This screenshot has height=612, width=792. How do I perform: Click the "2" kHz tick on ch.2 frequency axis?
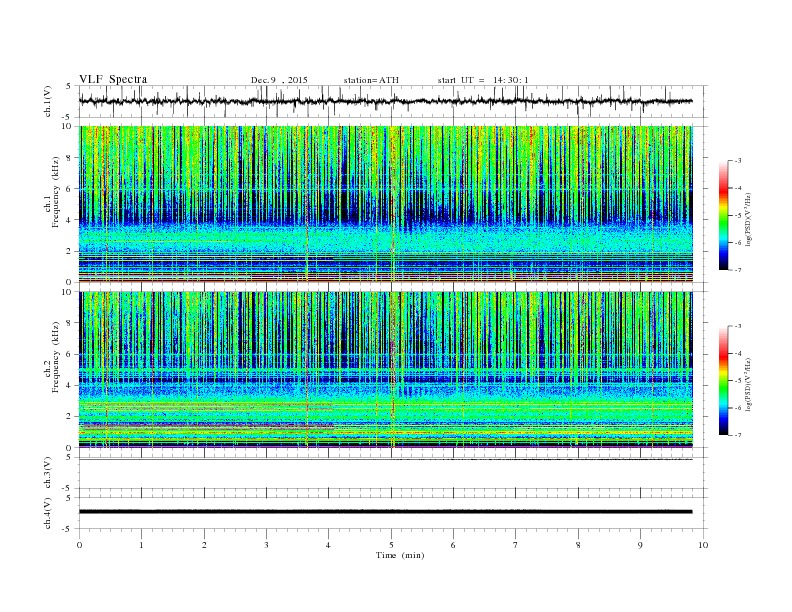tap(69, 417)
